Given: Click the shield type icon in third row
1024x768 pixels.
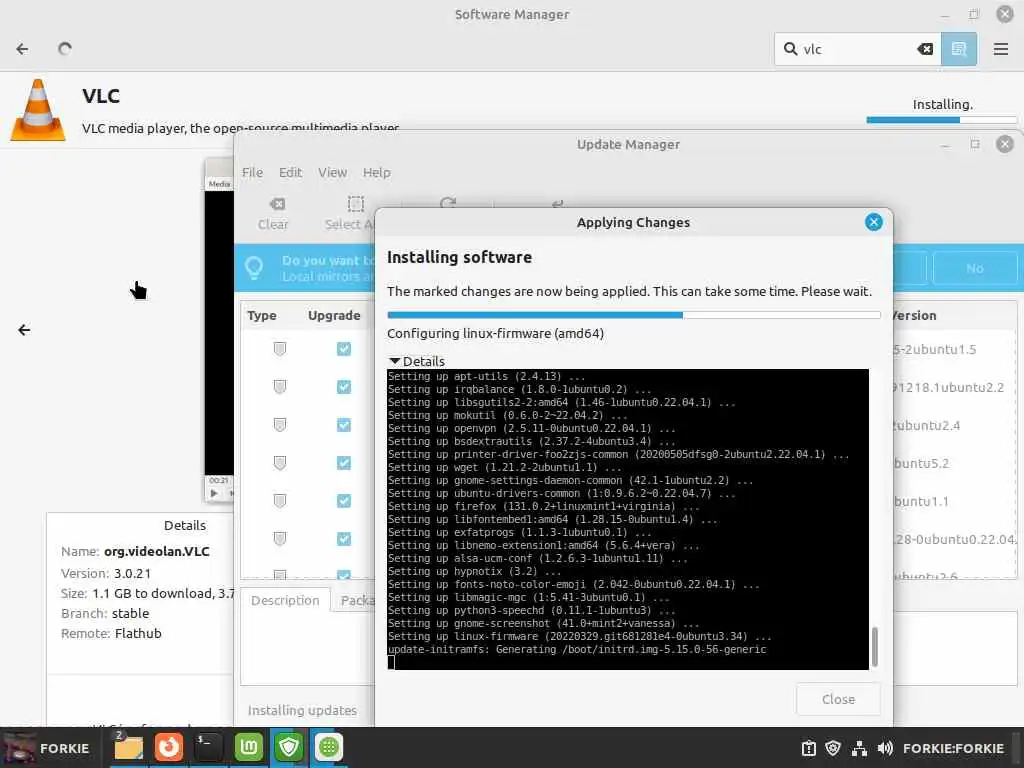Looking at the screenshot, I should (x=280, y=424).
